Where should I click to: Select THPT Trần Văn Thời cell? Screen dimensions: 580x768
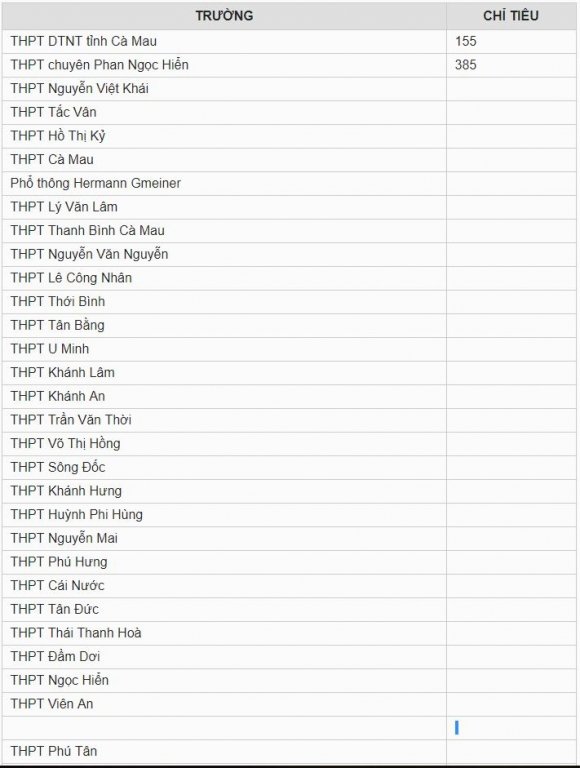224,420
